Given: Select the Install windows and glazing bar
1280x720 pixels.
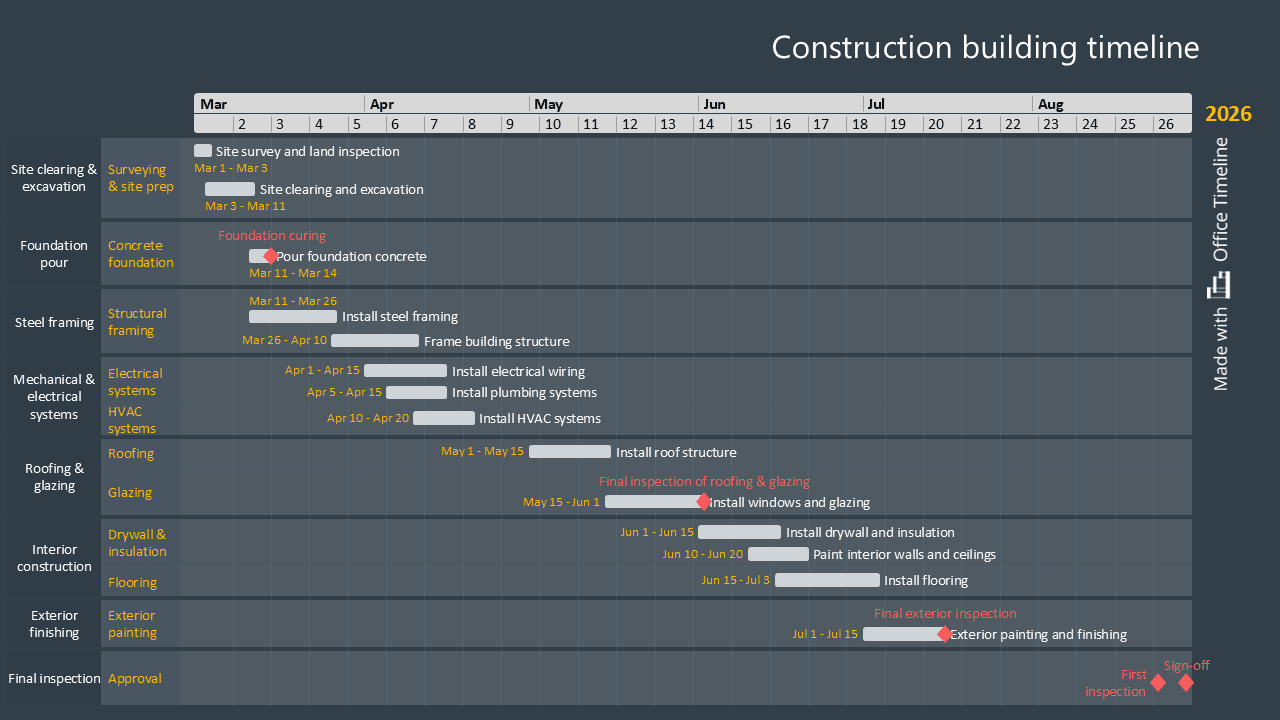Looking at the screenshot, I should point(650,501).
